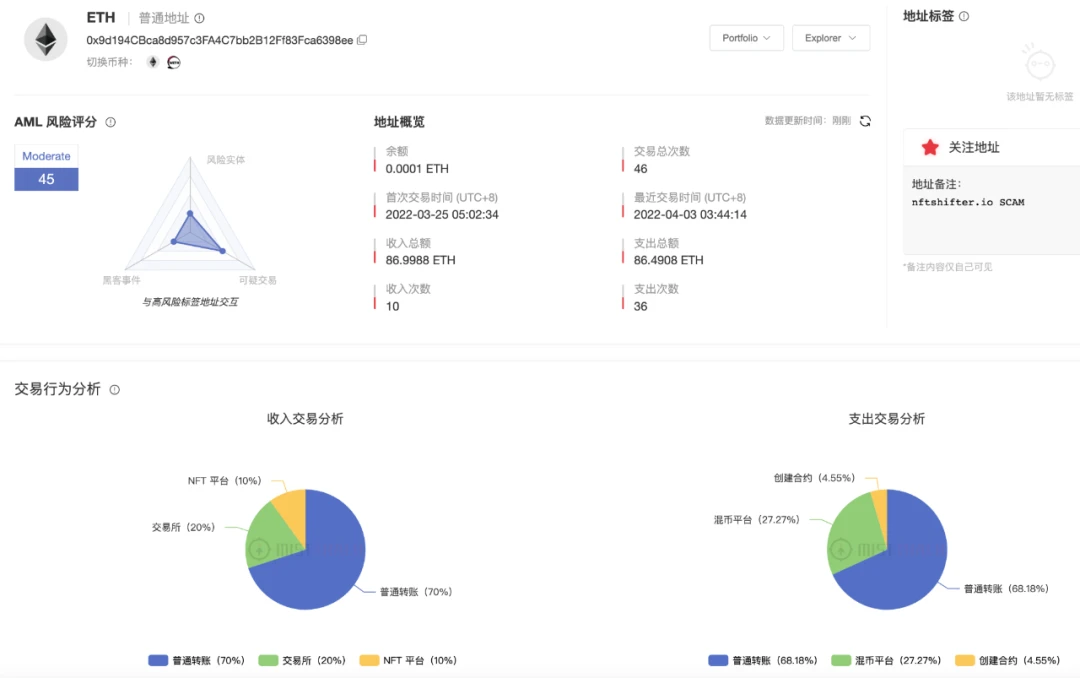
Task: Click the balance value 0.0001 ETH
Action: (x=417, y=169)
